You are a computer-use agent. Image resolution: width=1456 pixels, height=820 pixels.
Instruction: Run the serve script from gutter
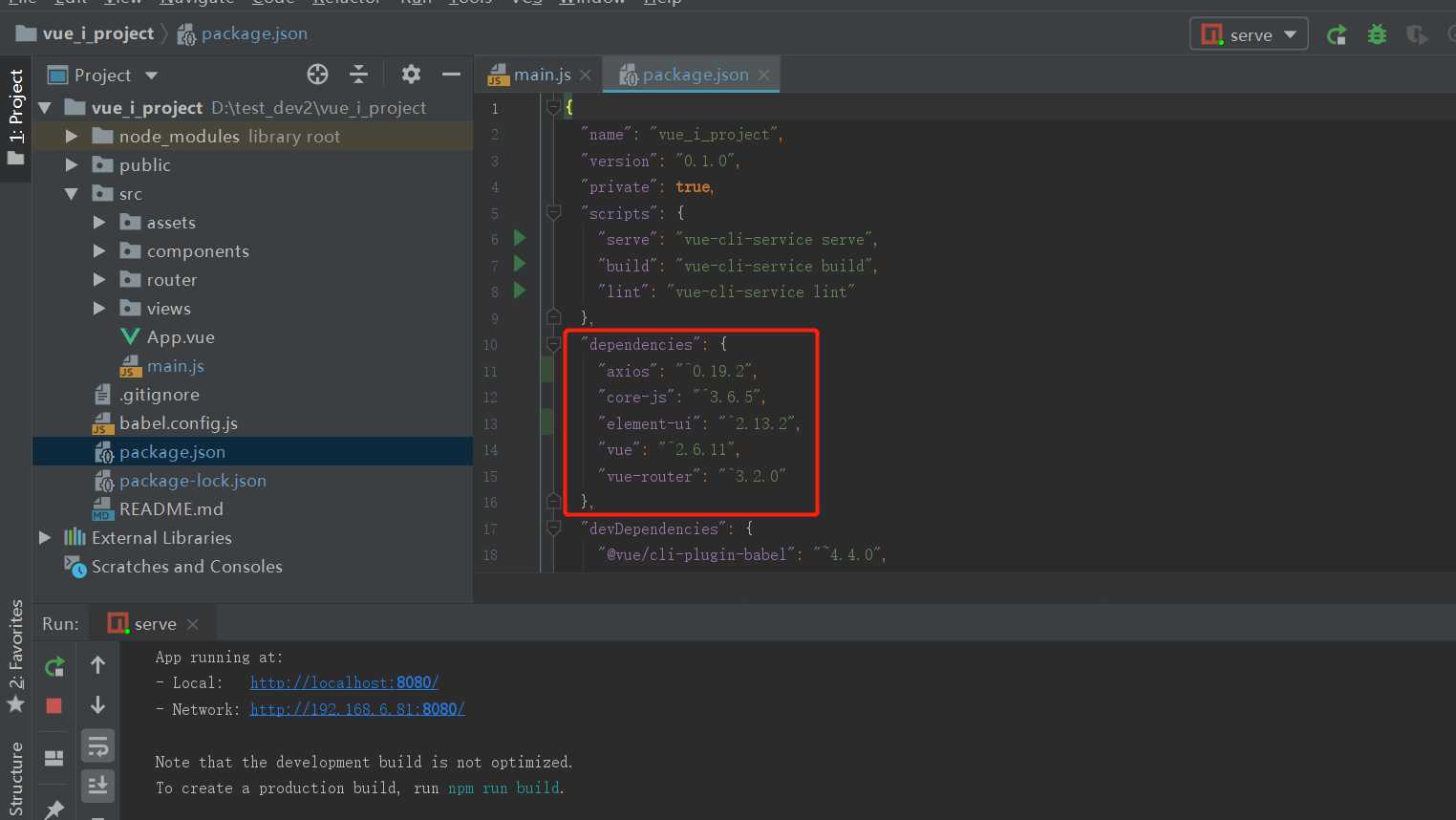pos(520,238)
